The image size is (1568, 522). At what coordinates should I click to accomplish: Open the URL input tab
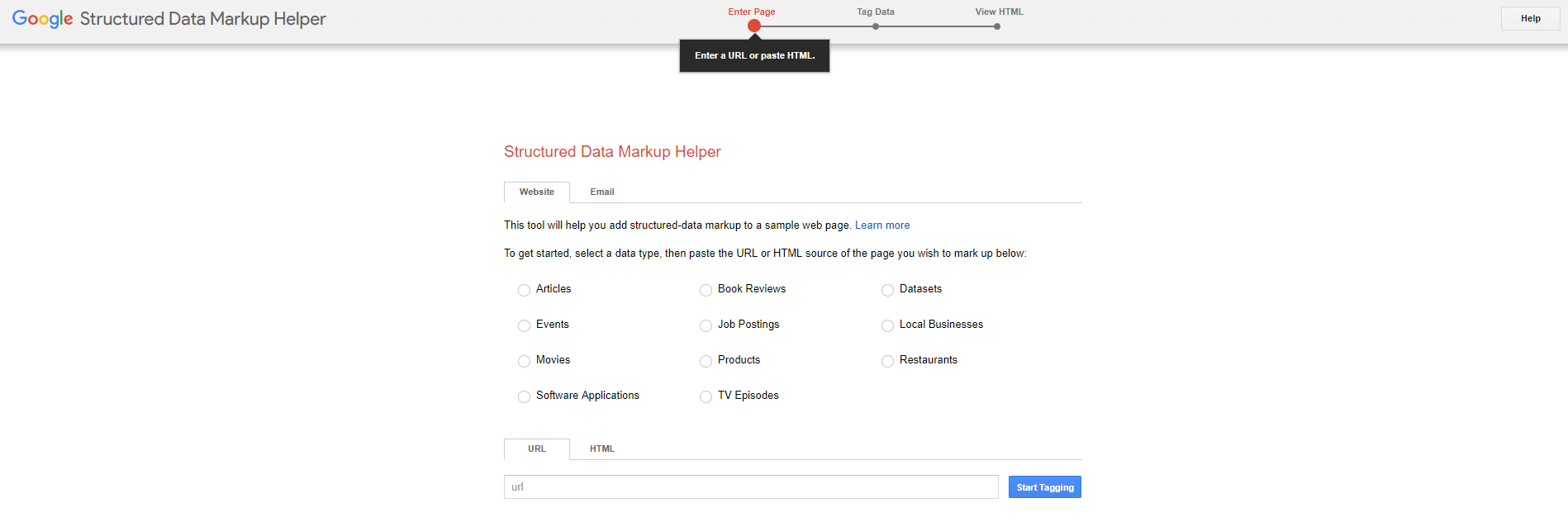537,448
